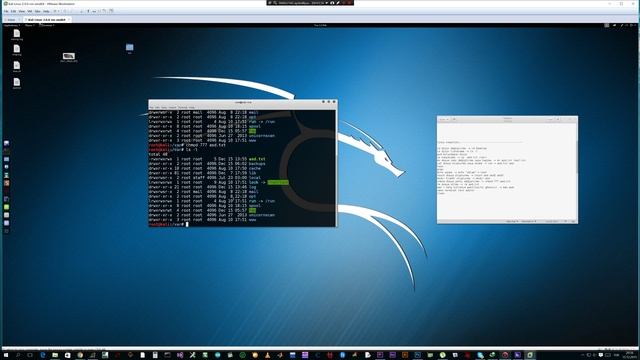Open the Kali Places menu
Viewport: 640px width, 360px height.
pyautogui.click(x=29, y=25)
